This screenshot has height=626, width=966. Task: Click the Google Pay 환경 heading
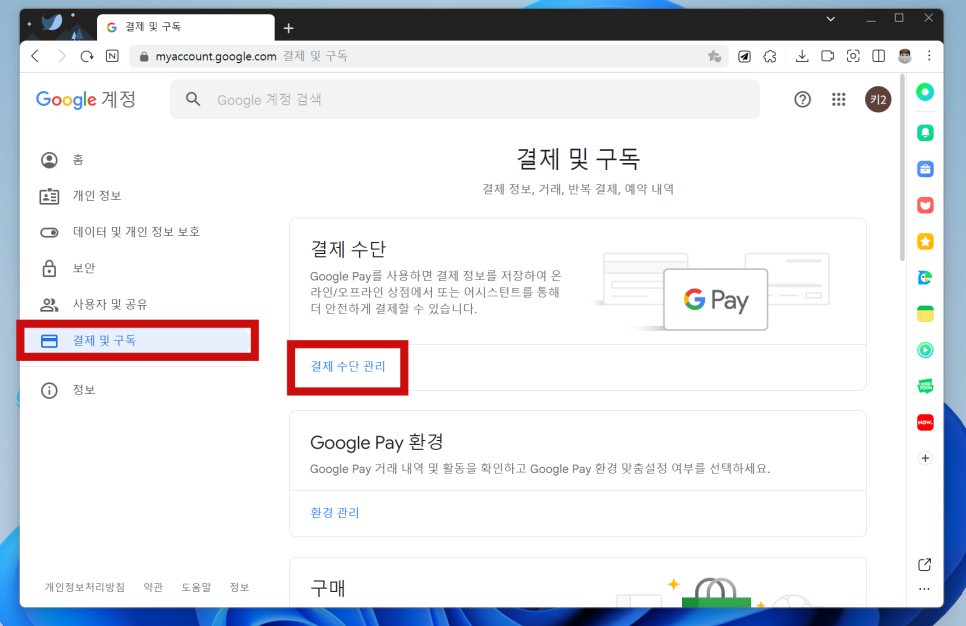point(377,442)
